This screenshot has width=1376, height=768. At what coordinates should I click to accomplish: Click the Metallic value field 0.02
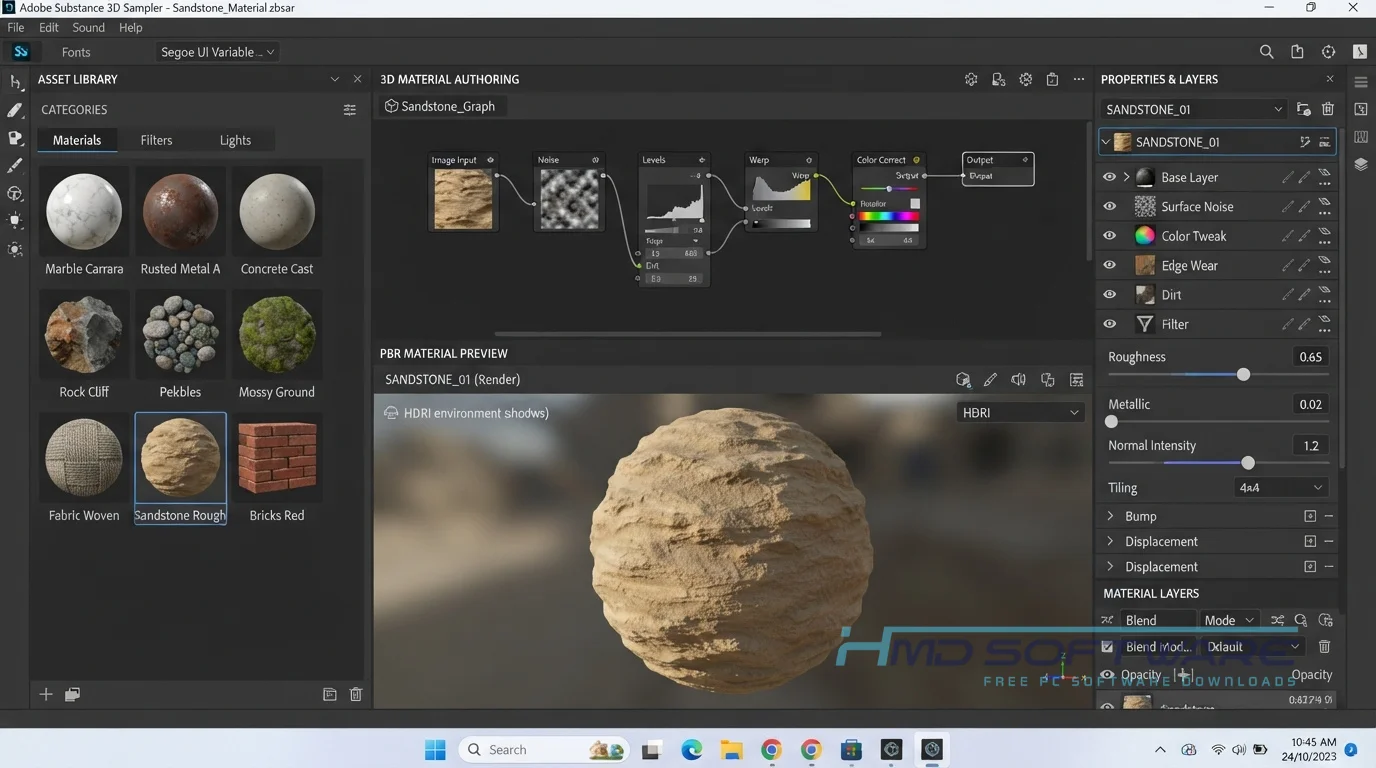pos(1310,404)
